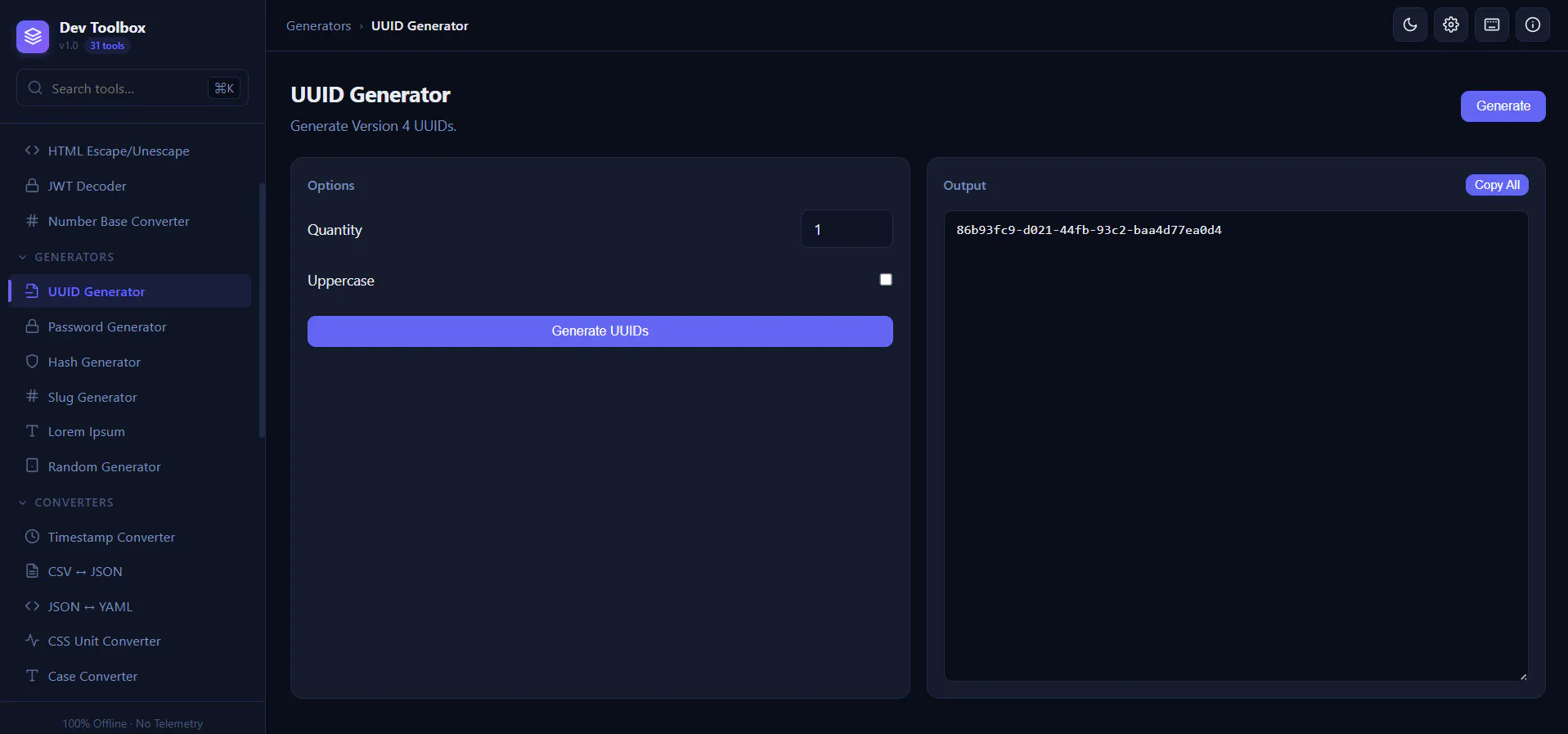Click the Random Generator dice icon

(32, 466)
